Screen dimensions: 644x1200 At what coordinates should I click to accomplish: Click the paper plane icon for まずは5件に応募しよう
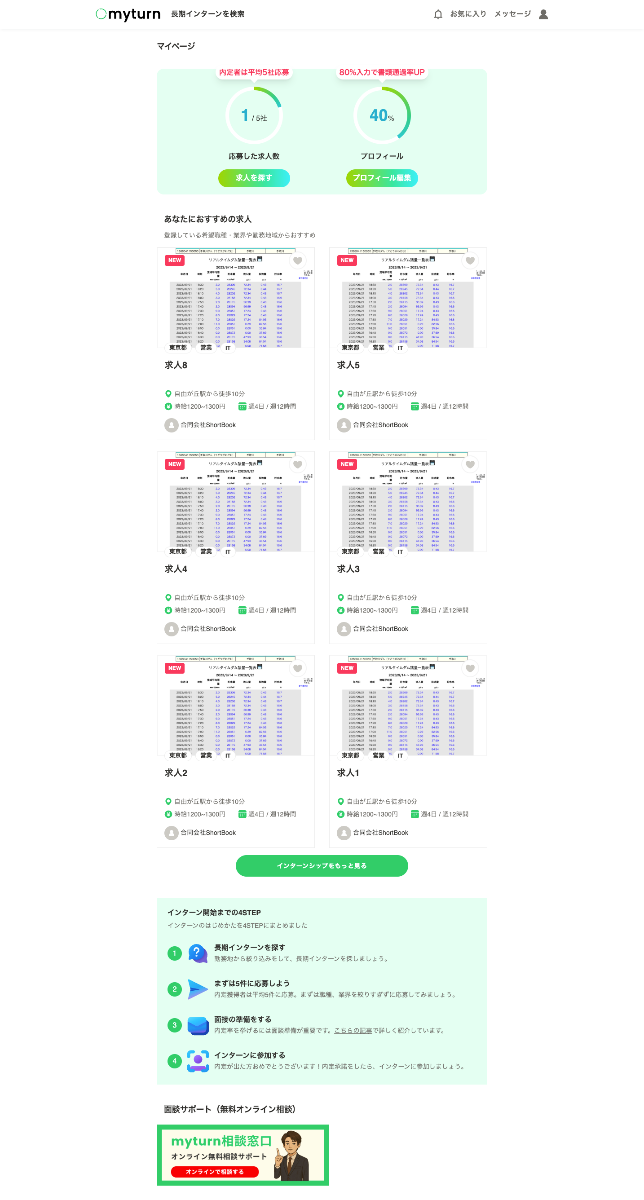(197, 988)
